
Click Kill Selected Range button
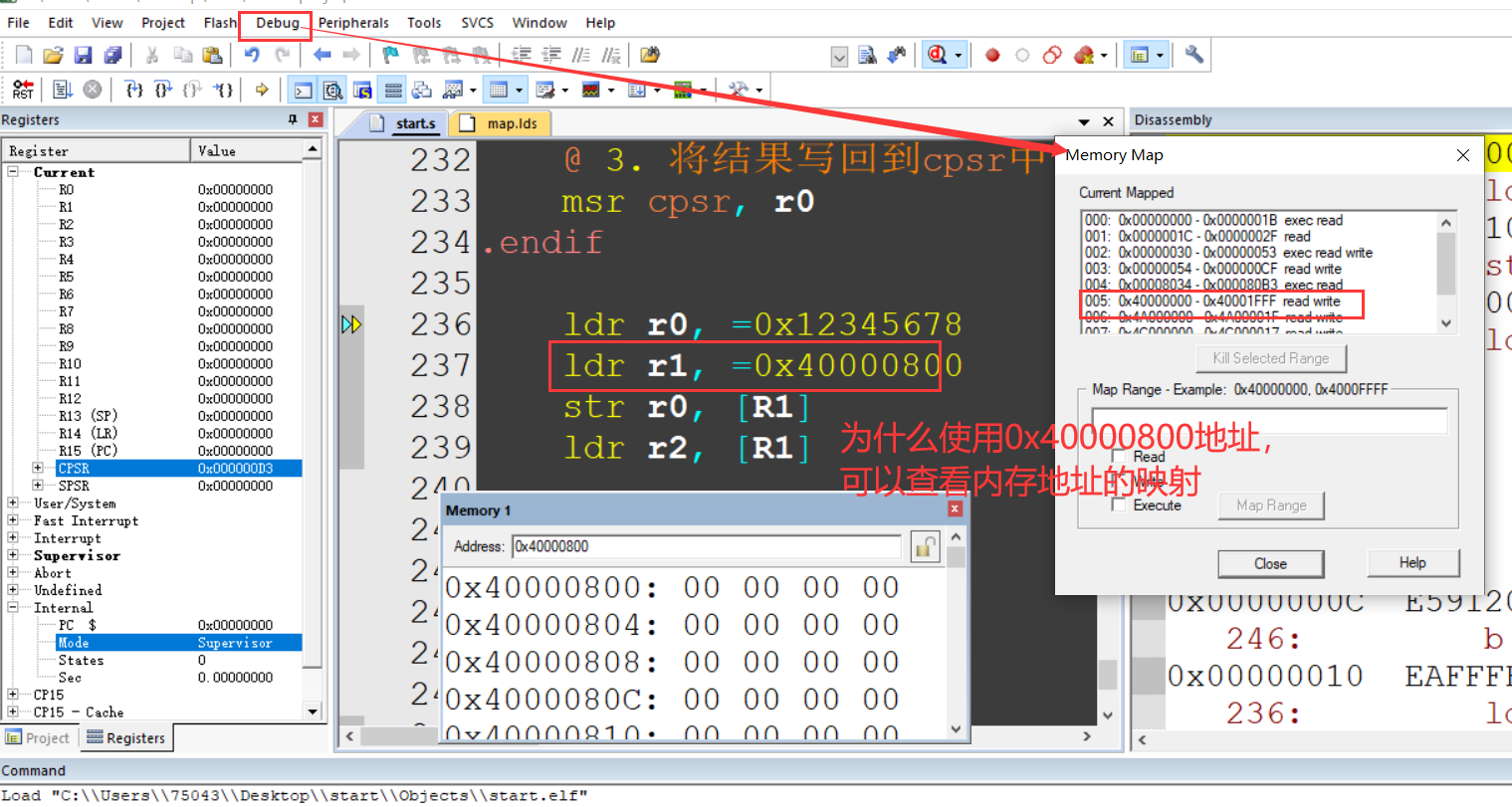[1271, 358]
